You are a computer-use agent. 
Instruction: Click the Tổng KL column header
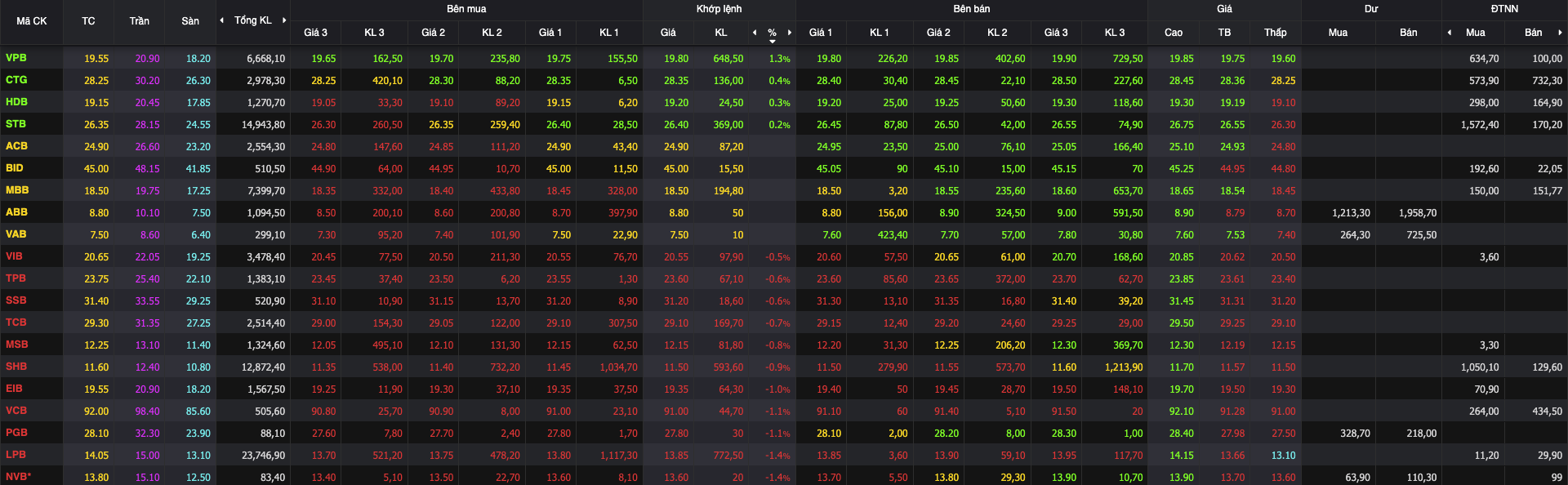(x=253, y=20)
